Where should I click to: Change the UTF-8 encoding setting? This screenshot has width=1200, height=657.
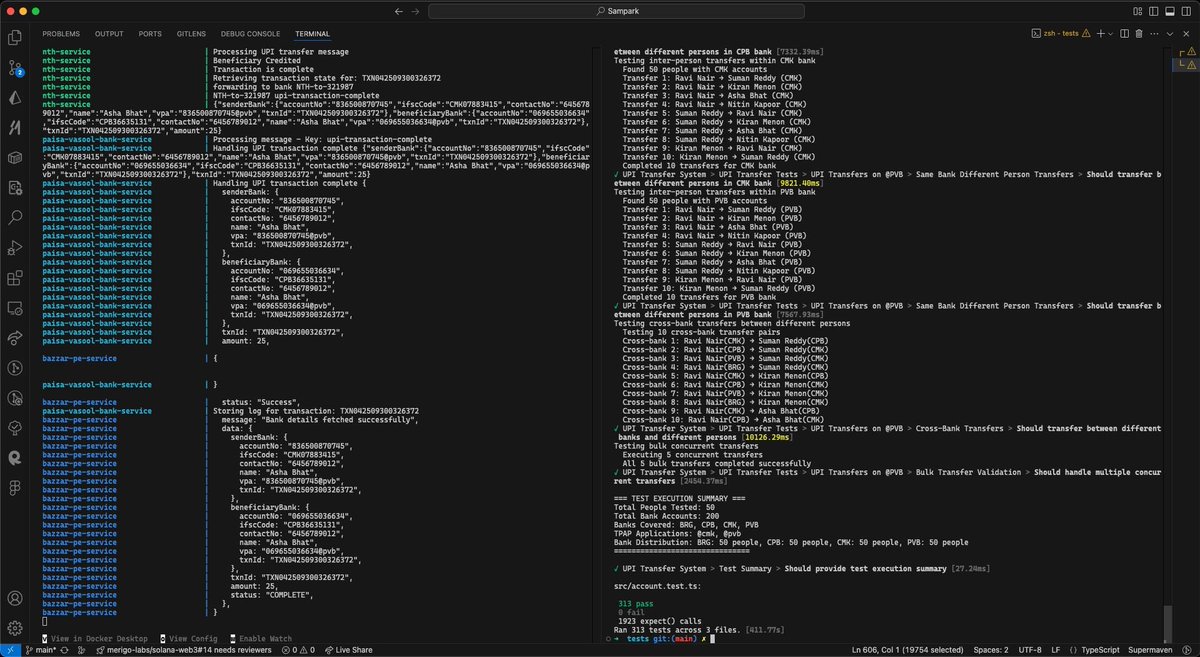tap(1030, 650)
